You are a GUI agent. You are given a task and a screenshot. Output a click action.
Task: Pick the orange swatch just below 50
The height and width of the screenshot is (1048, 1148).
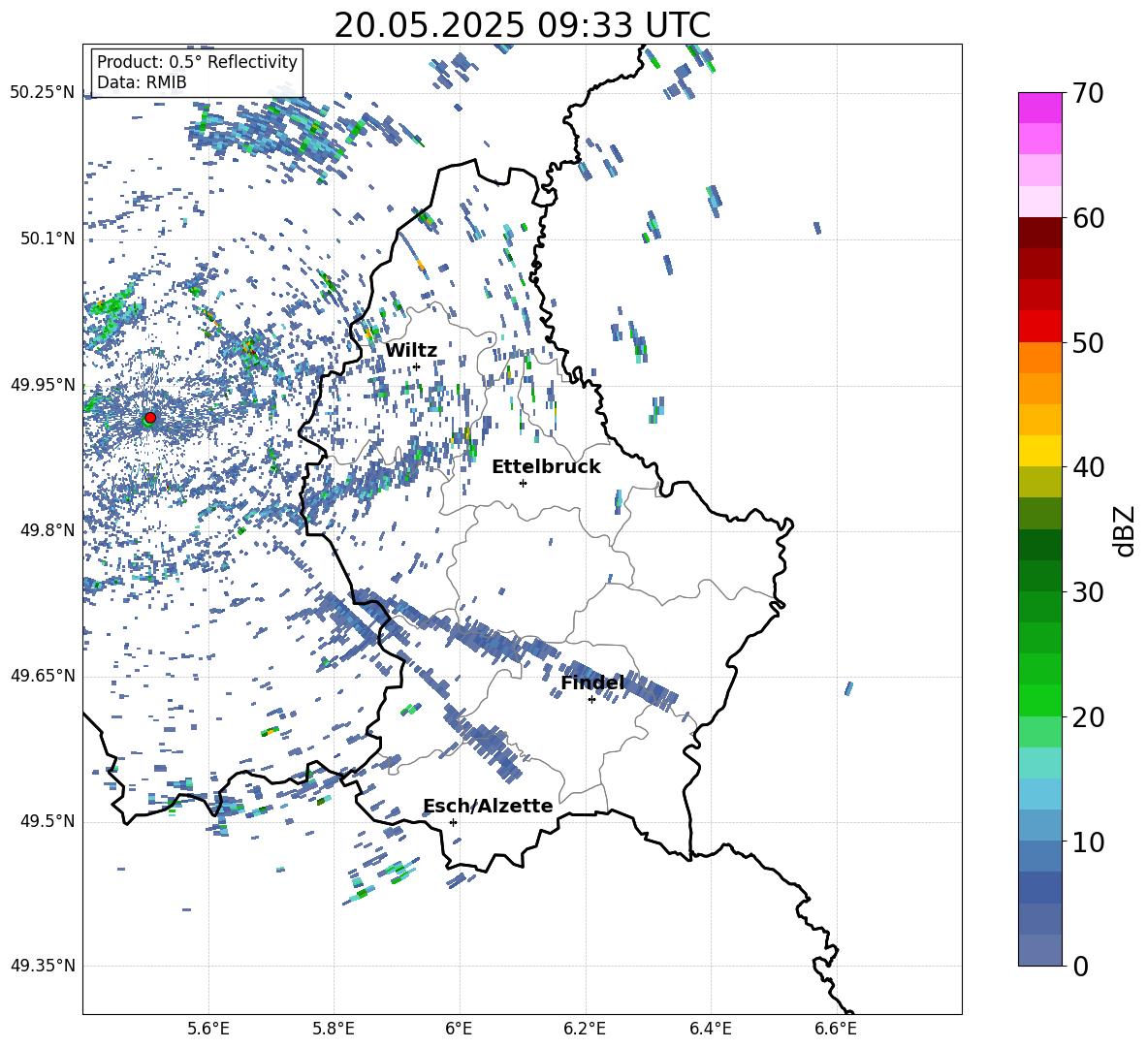click(x=1039, y=358)
